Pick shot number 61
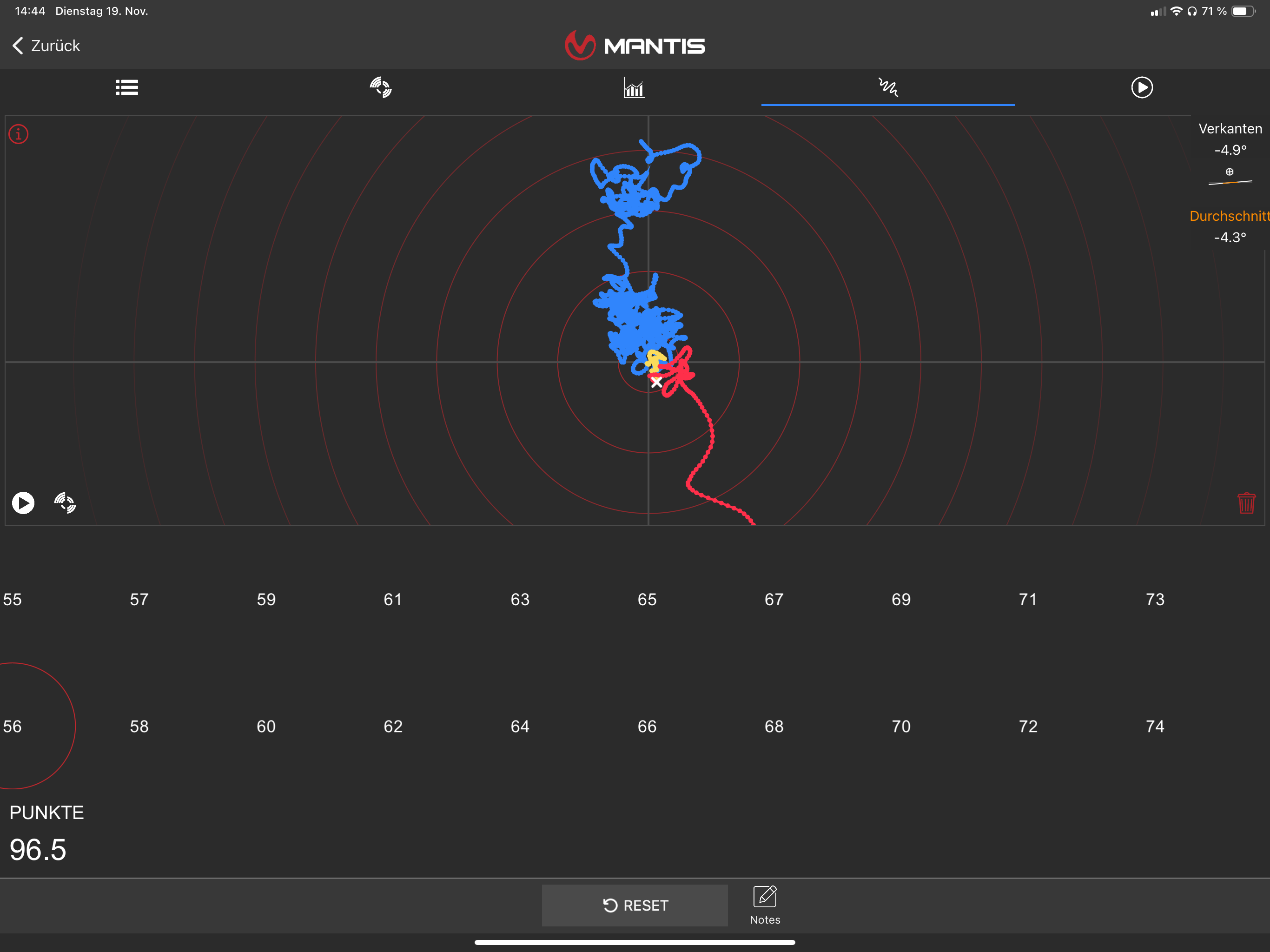1270x952 pixels. point(393,600)
